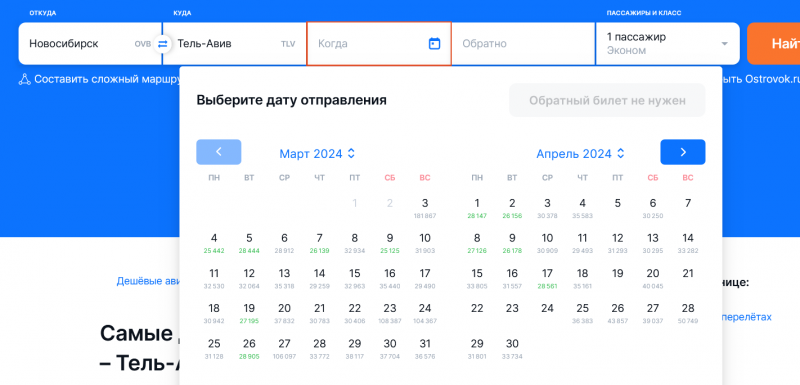This screenshot has width=800, height=385.
Task: Select March 9 with price 25 125
Action: tap(390, 243)
